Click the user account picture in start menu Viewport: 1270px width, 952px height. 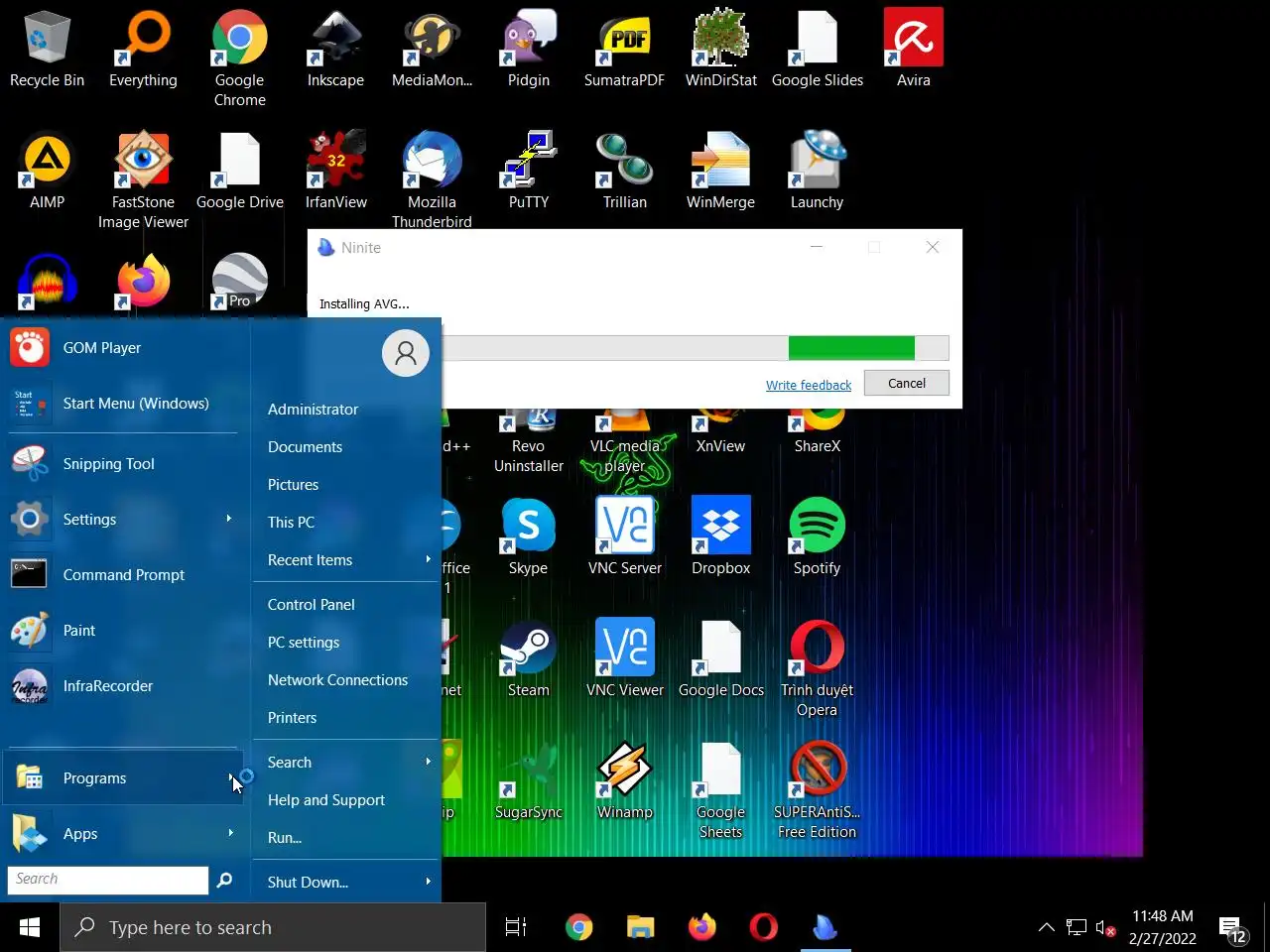tap(406, 353)
